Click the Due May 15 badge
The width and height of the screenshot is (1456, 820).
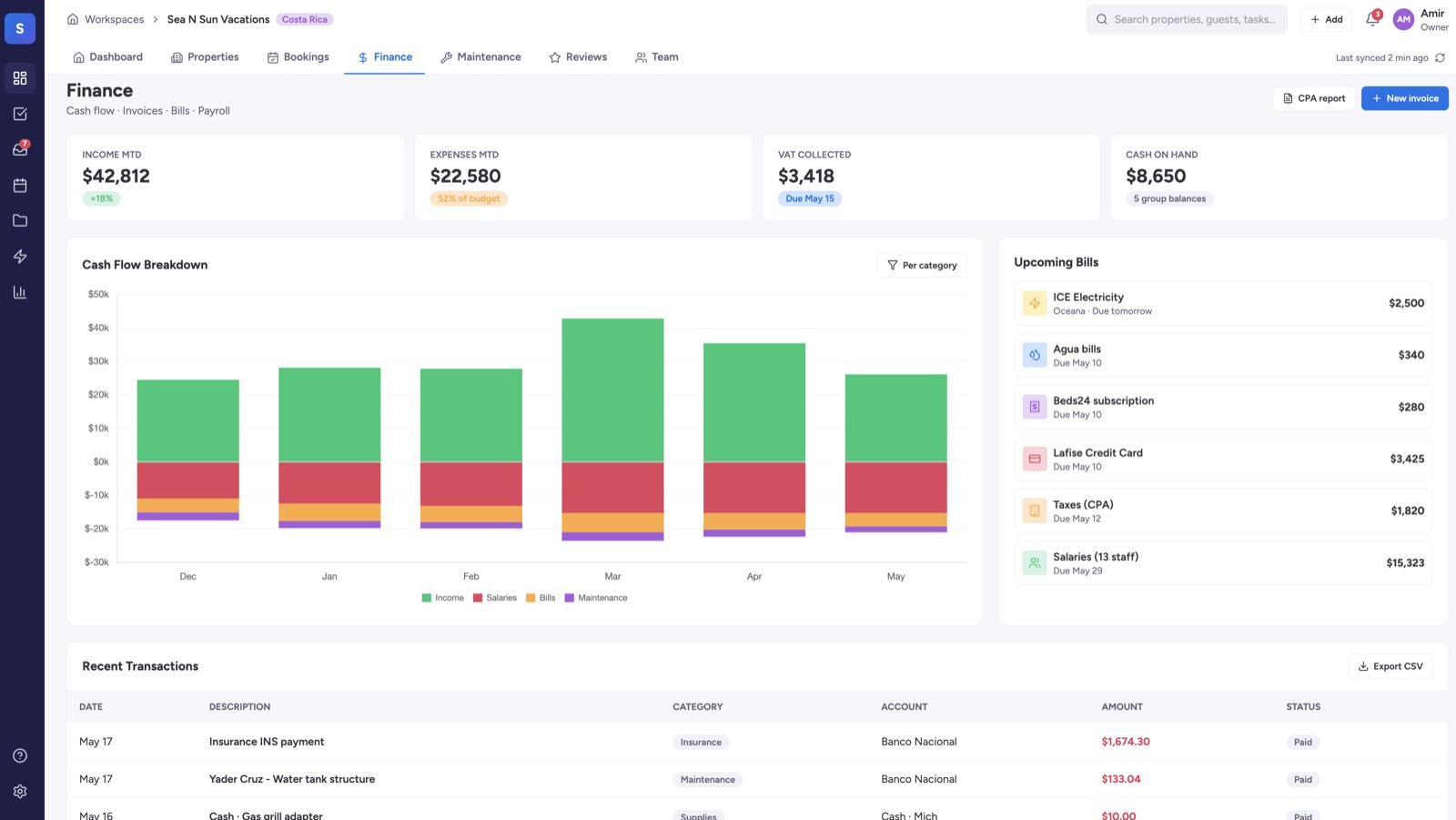(810, 198)
